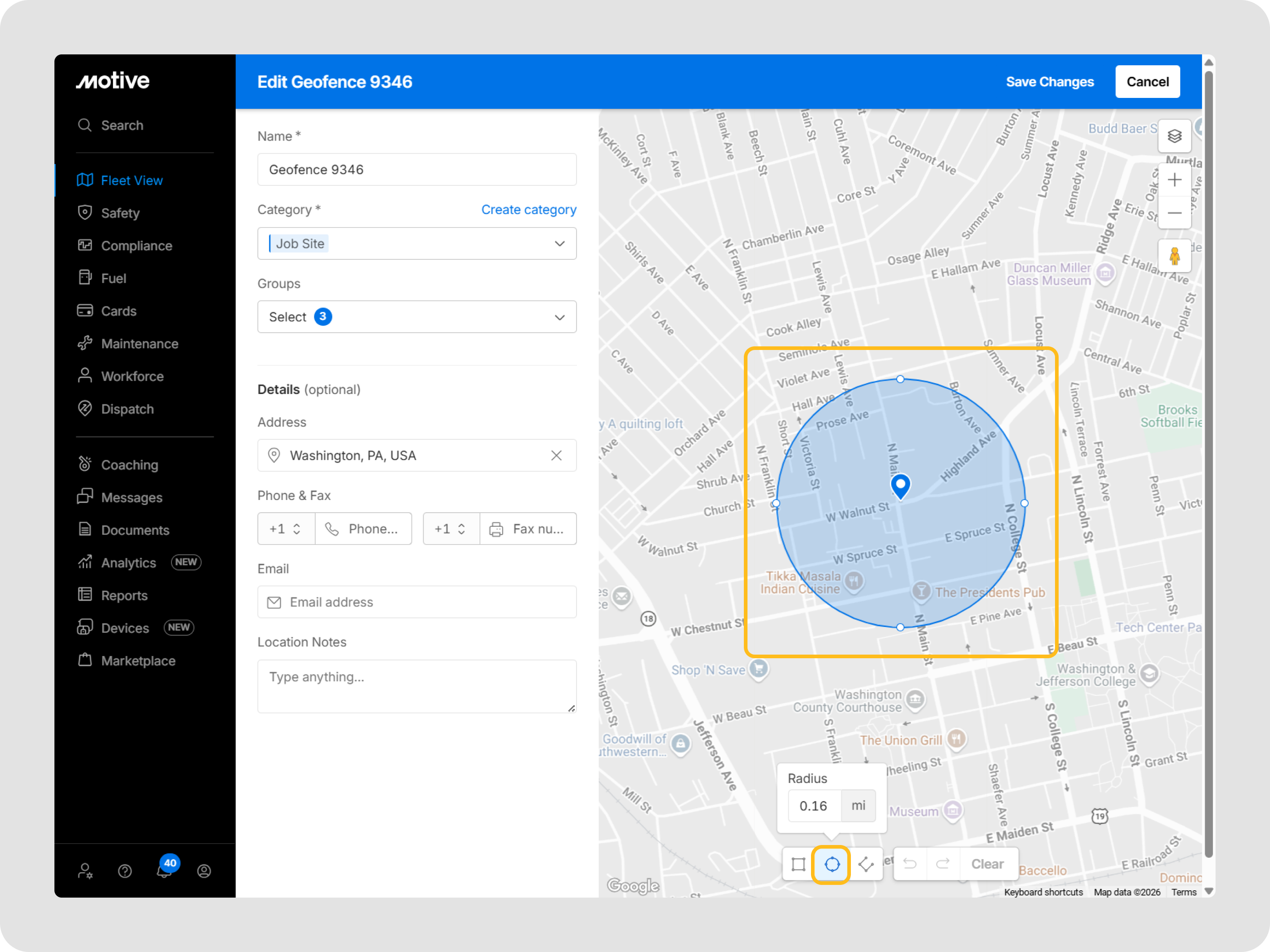Screen dimensions: 1270x952
Task: Expand the Job Site category dropdown
Action: point(559,244)
